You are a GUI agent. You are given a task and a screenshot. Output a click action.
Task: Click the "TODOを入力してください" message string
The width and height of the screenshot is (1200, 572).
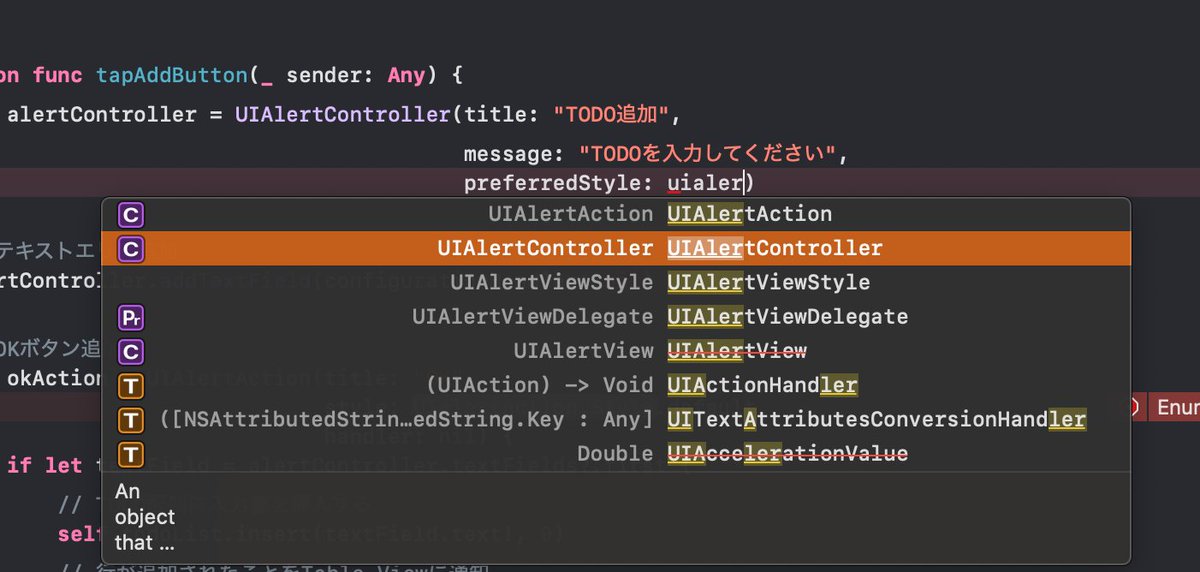click(709, 155)
